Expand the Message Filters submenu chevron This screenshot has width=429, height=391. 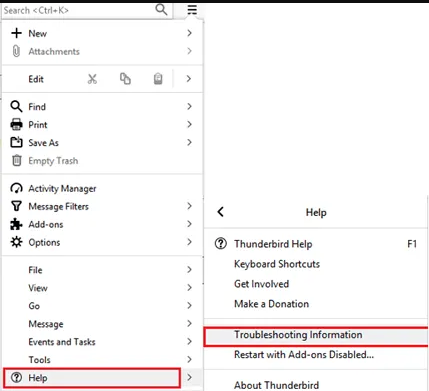point(189,206)
